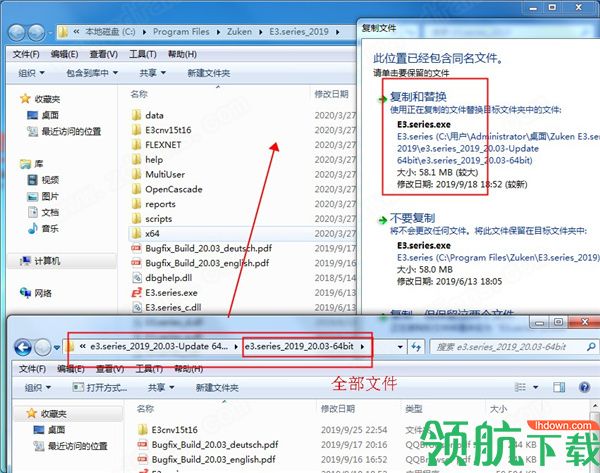Sort by 名称 column in top window

(x=139, y=94)
